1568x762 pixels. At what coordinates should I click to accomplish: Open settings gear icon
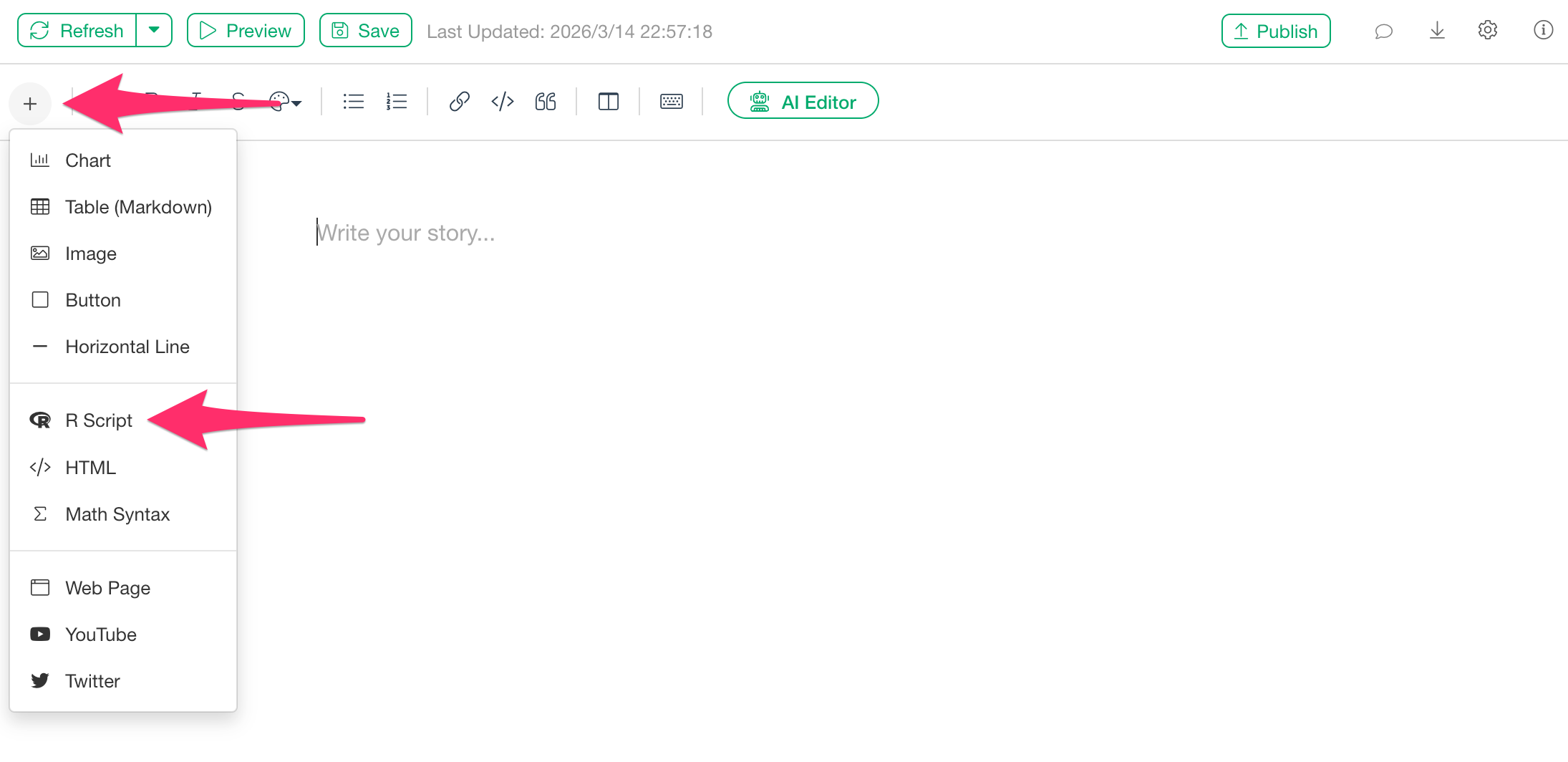1488,30
